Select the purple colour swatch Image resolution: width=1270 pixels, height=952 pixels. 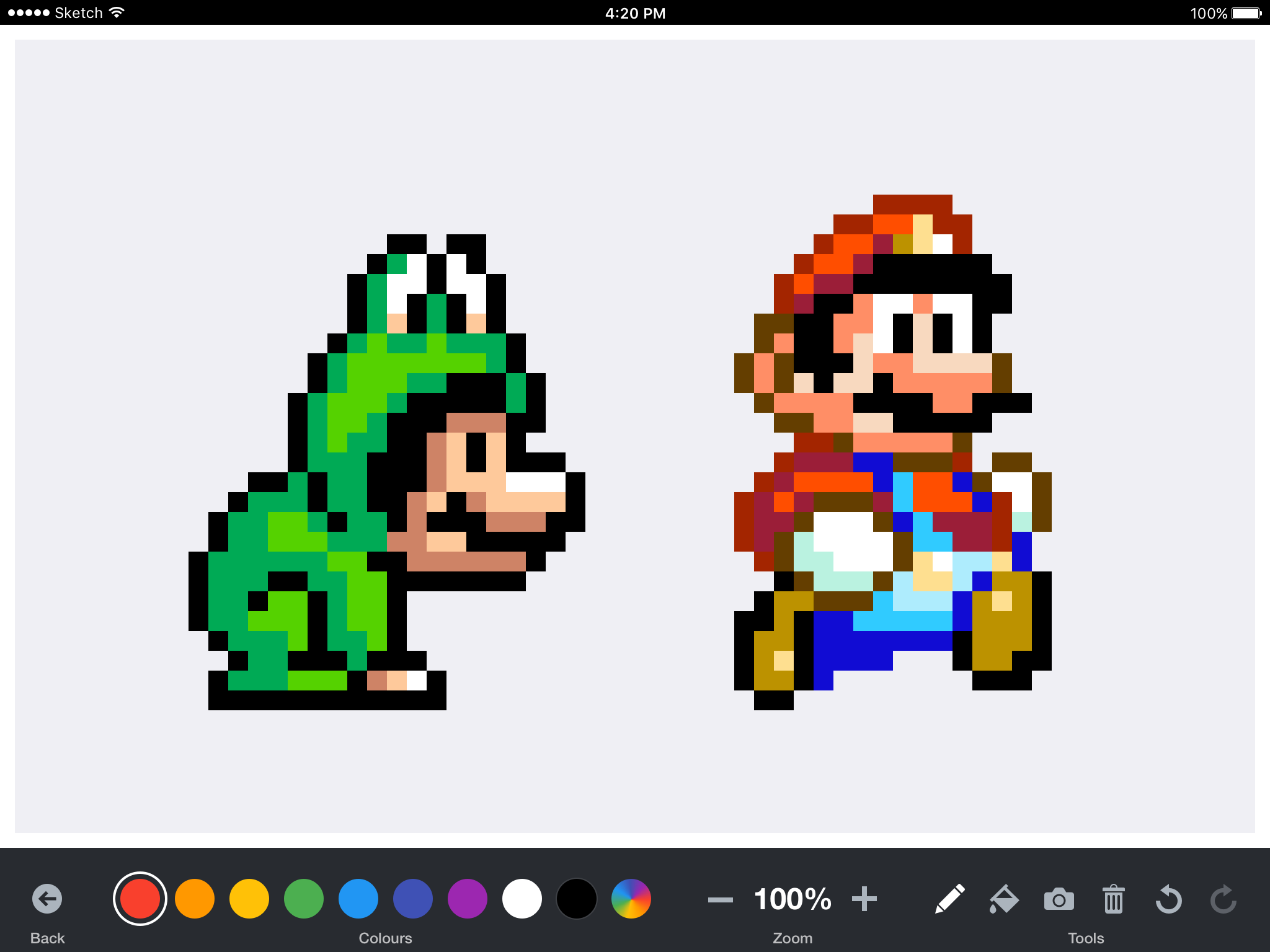pos(468,899)
